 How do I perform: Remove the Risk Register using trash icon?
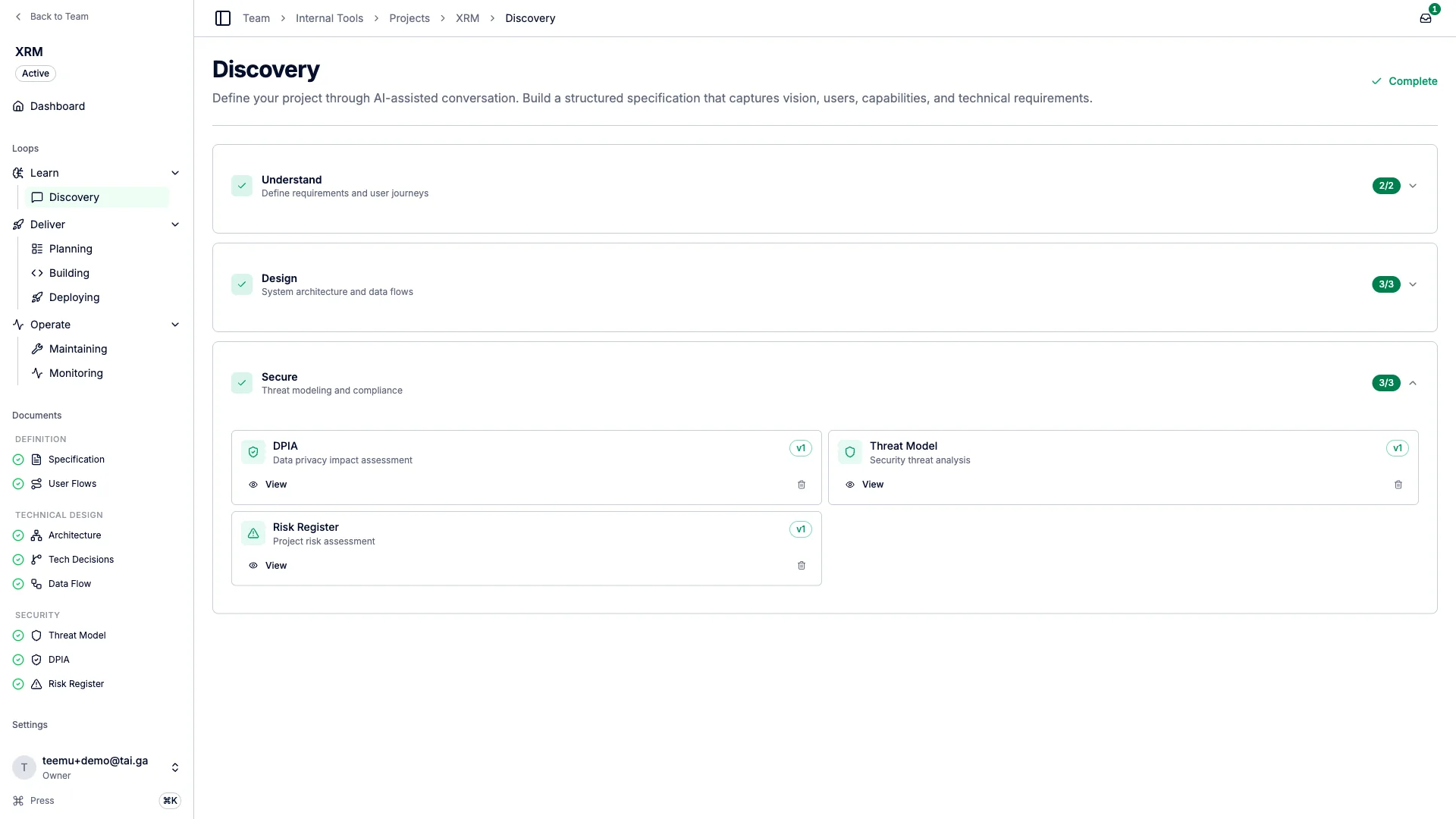coord(802,566)
